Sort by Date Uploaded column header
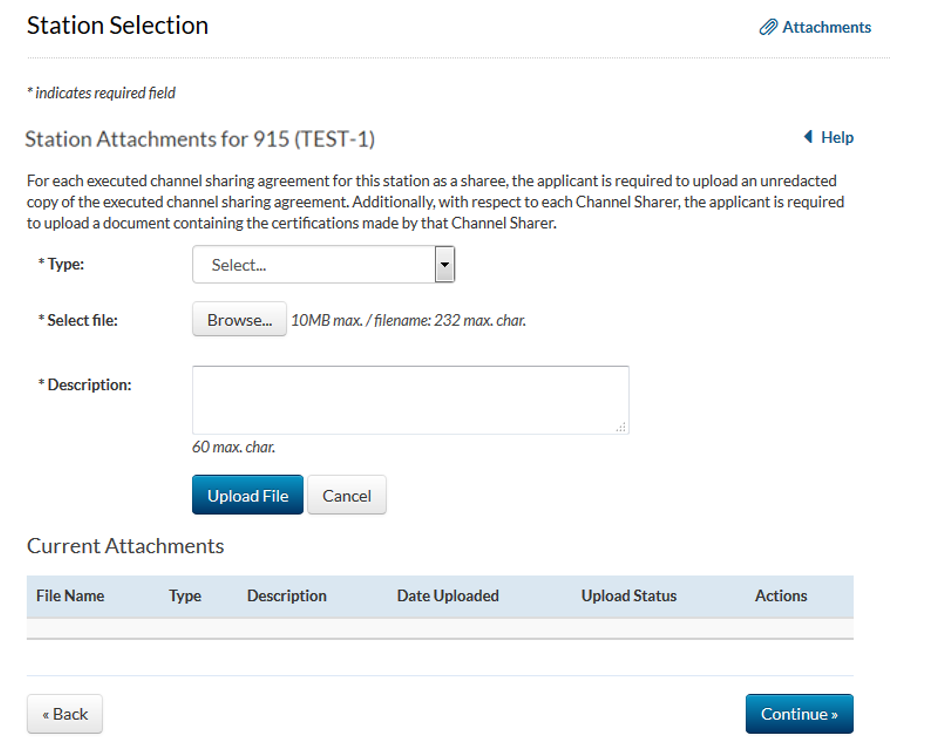 448,596
